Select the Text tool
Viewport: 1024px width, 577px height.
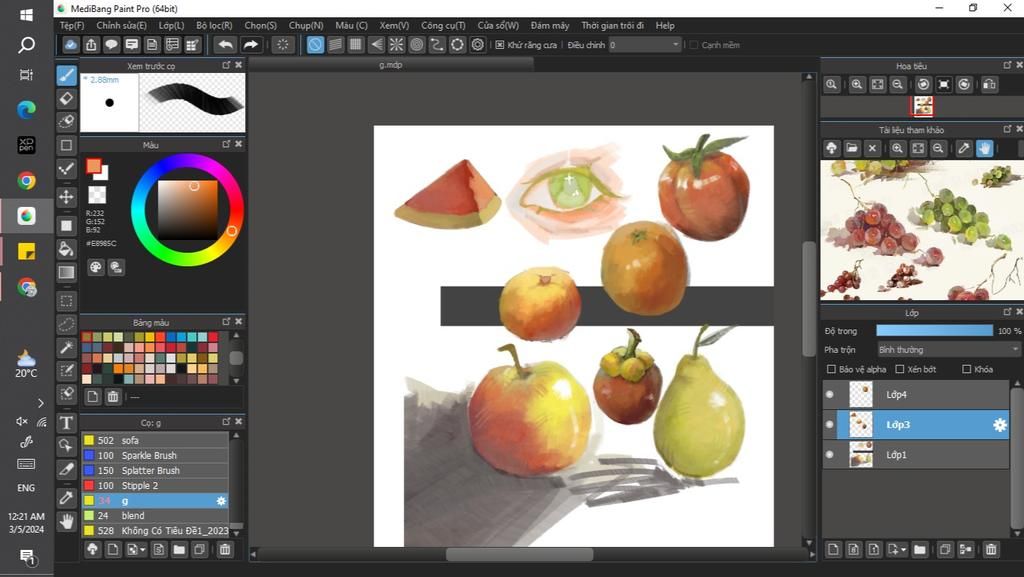[67, 422]
